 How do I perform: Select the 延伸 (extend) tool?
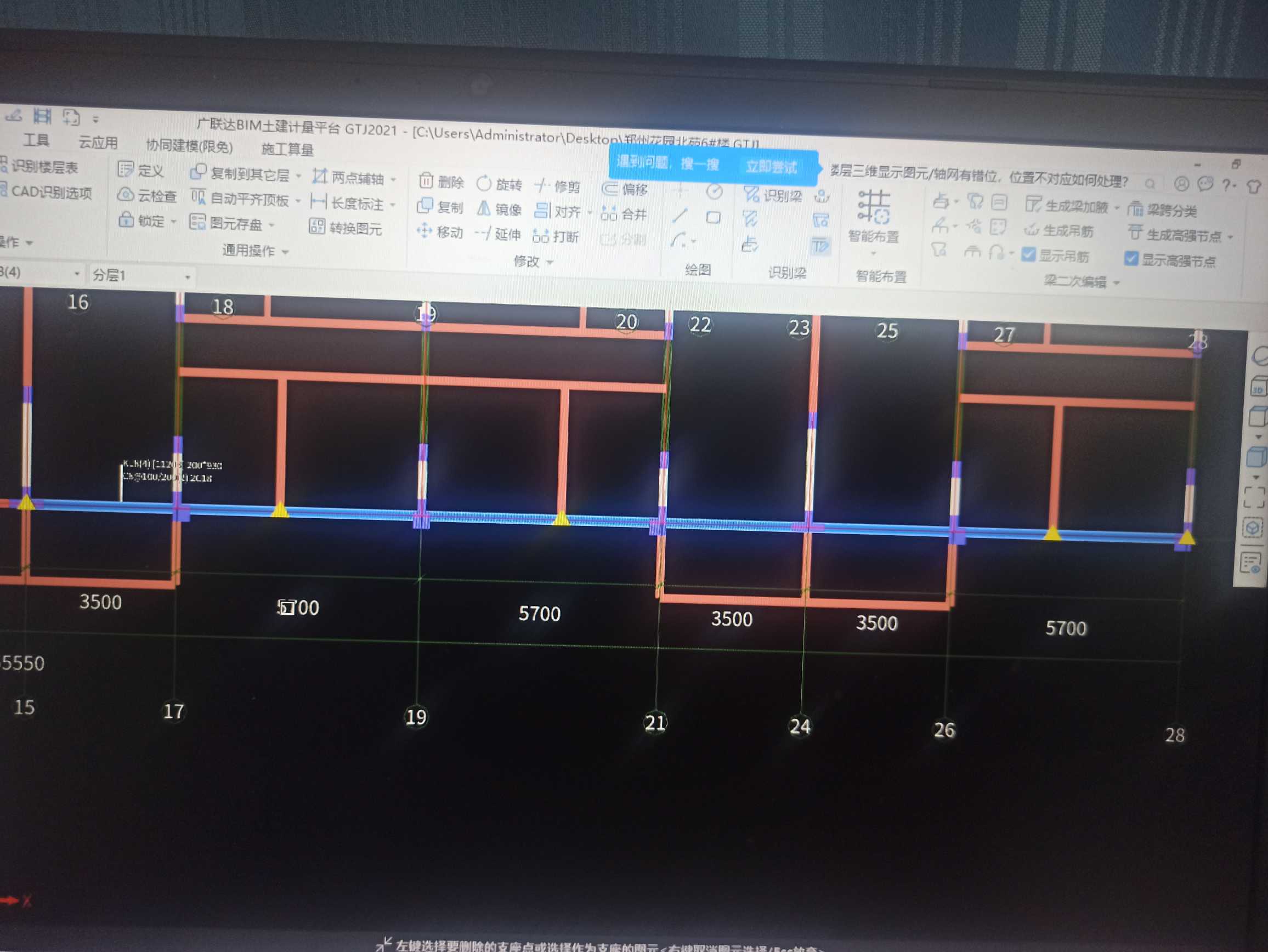pyautogui.click(x=498, y=234)
